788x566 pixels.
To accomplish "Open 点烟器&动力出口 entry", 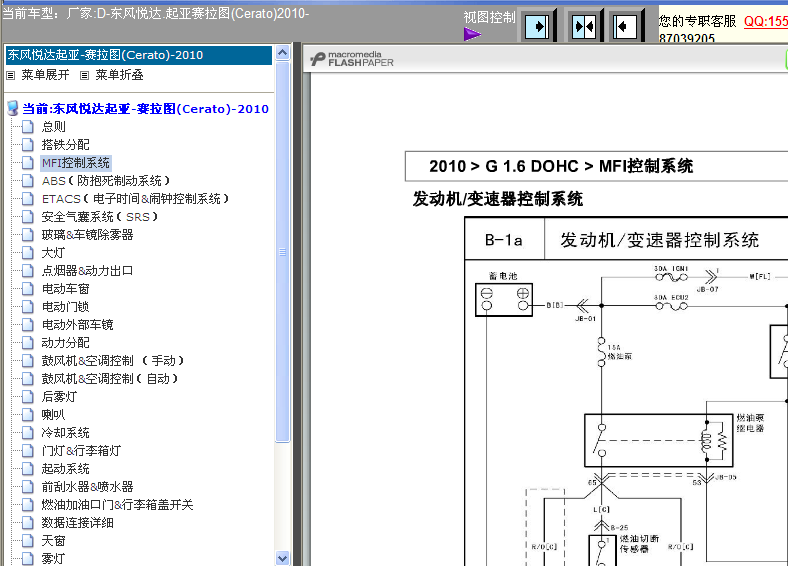I will coord(87,270).
